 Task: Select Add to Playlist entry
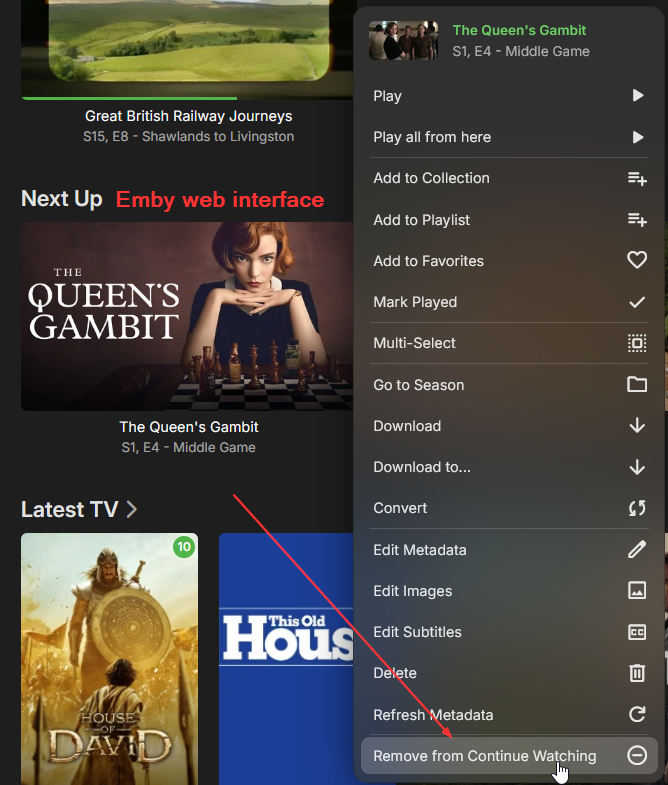coord(509,220)
